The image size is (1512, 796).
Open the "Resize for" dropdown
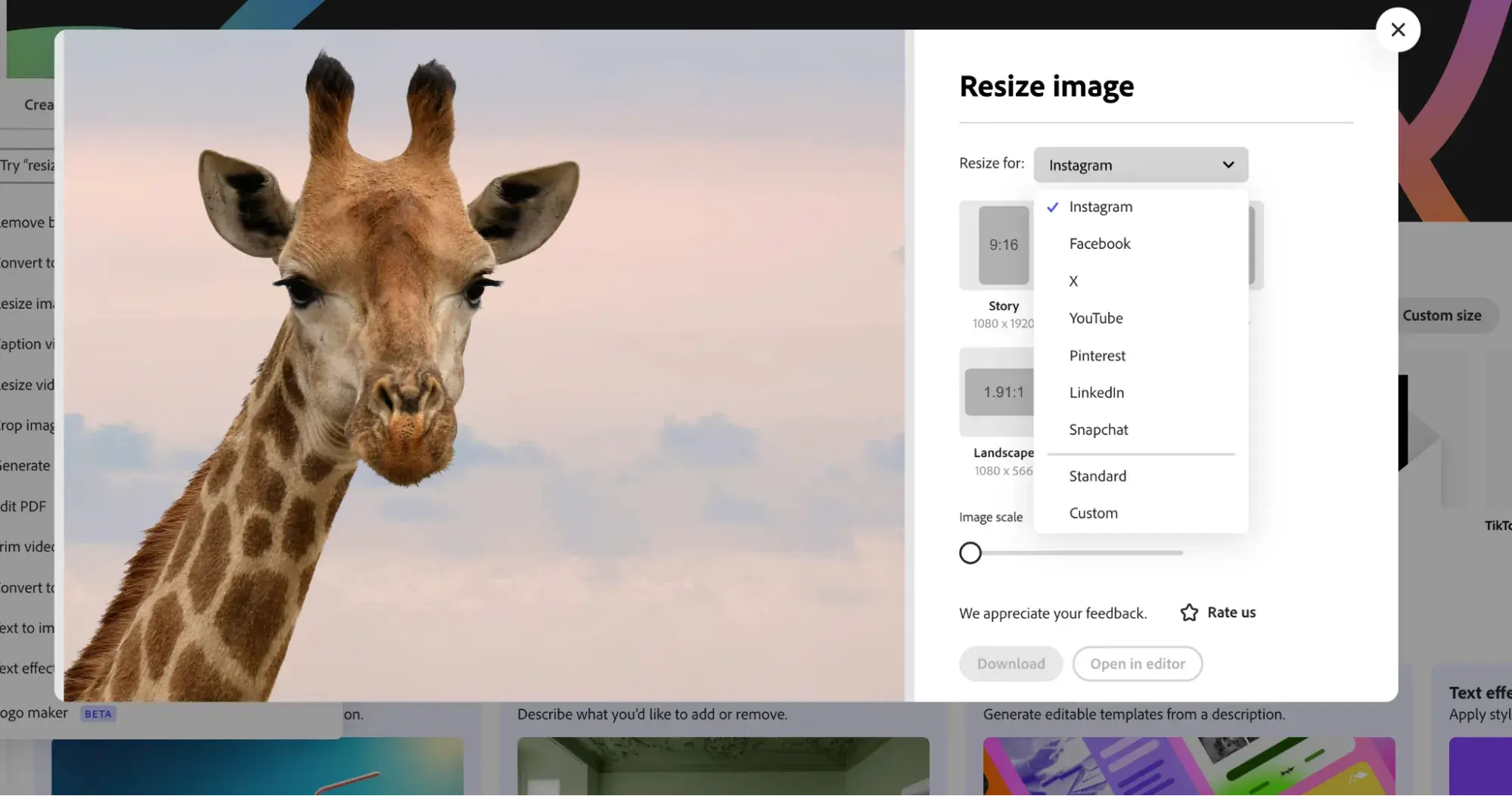pos(1140,164)
